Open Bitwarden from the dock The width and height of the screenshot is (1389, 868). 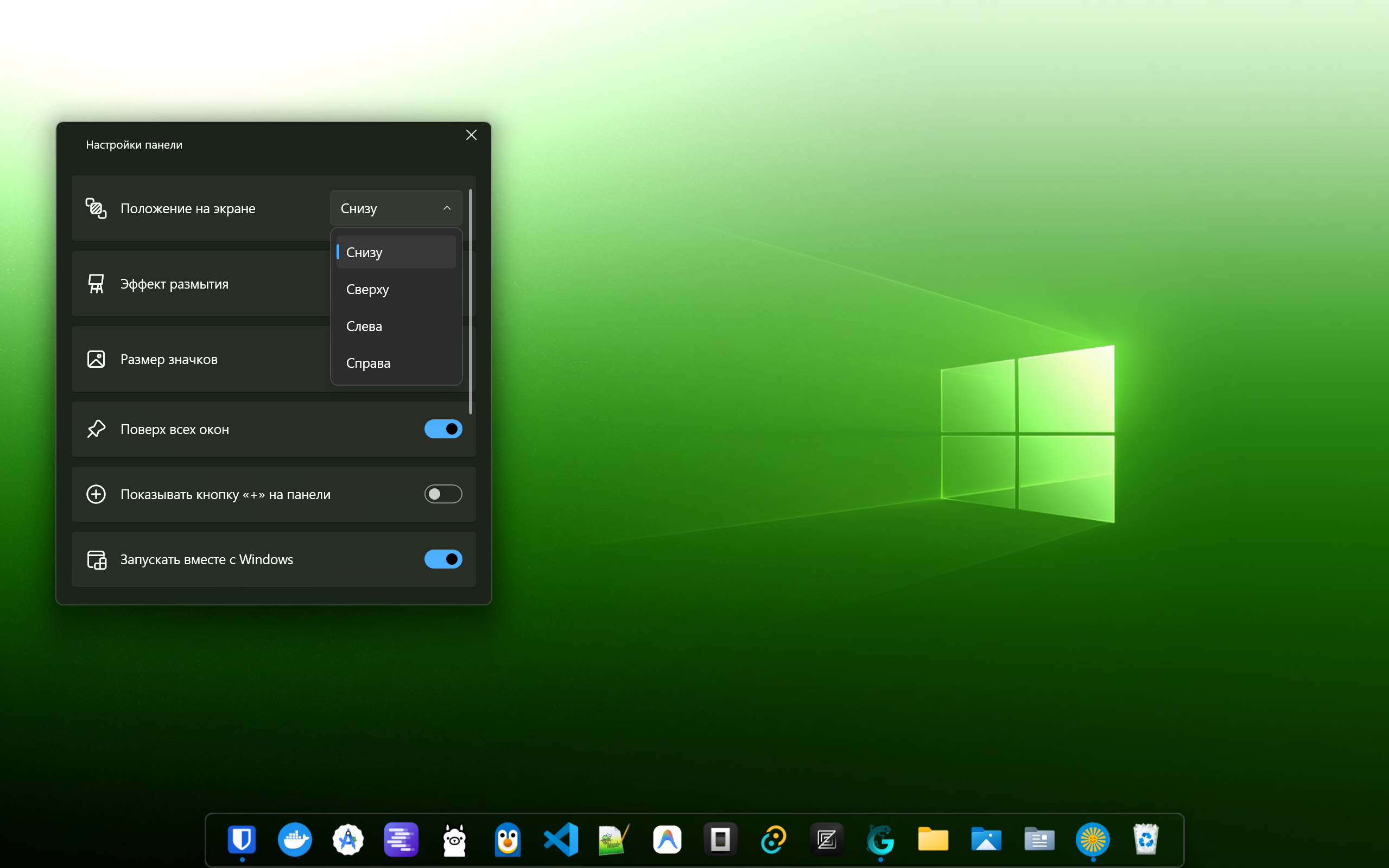click(x=242, y=839)
